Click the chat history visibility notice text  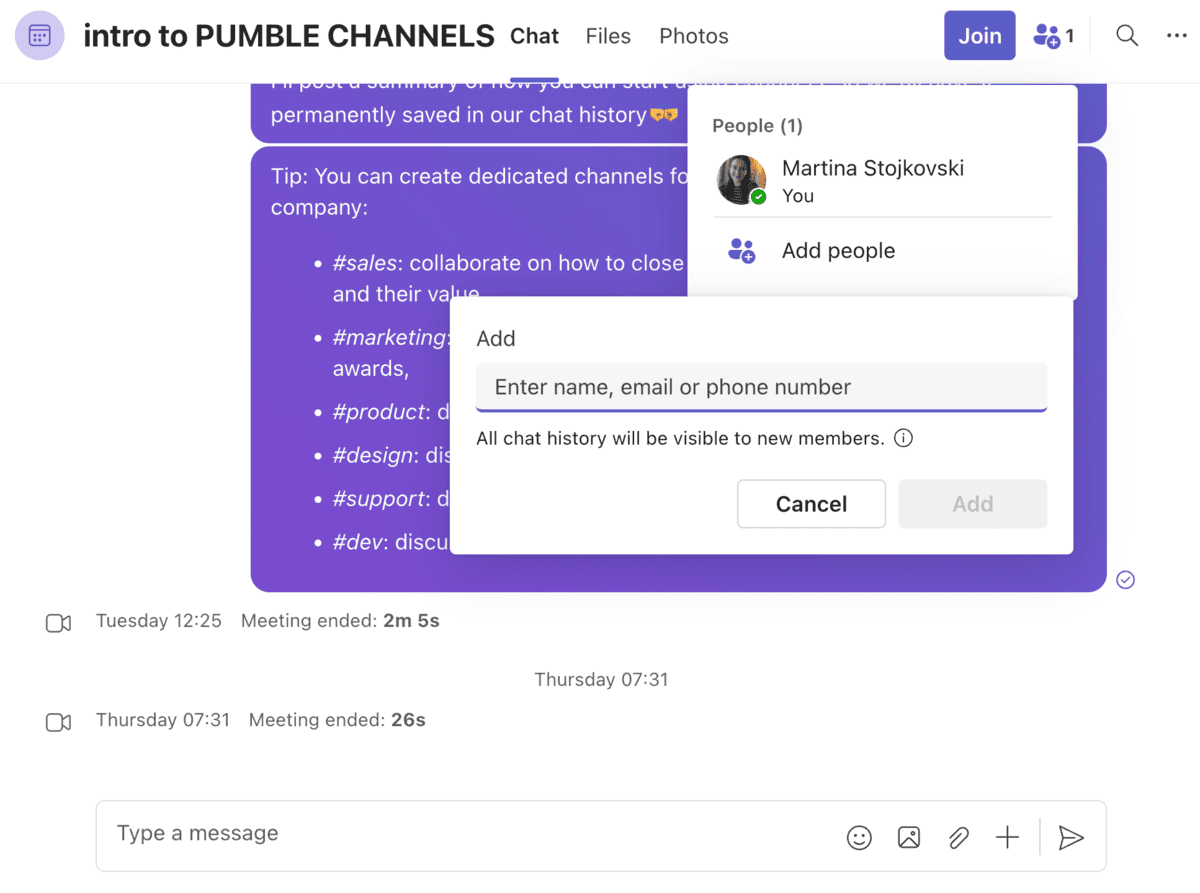click(680, 438)
